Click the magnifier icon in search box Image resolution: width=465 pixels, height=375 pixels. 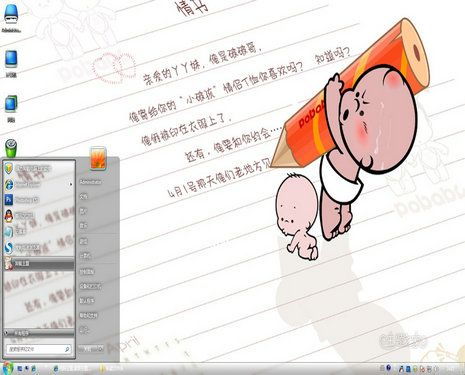click(x=67, y=349)
